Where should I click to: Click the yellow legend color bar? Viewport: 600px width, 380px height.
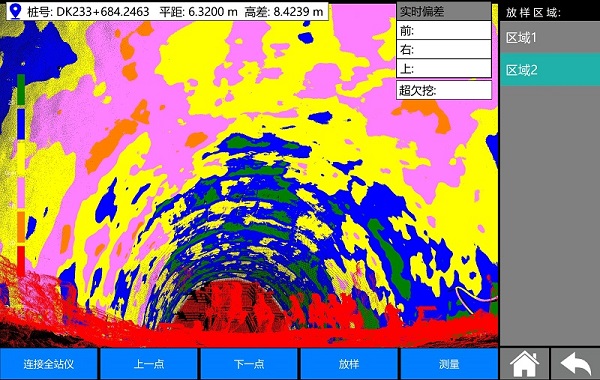(21, 158)
